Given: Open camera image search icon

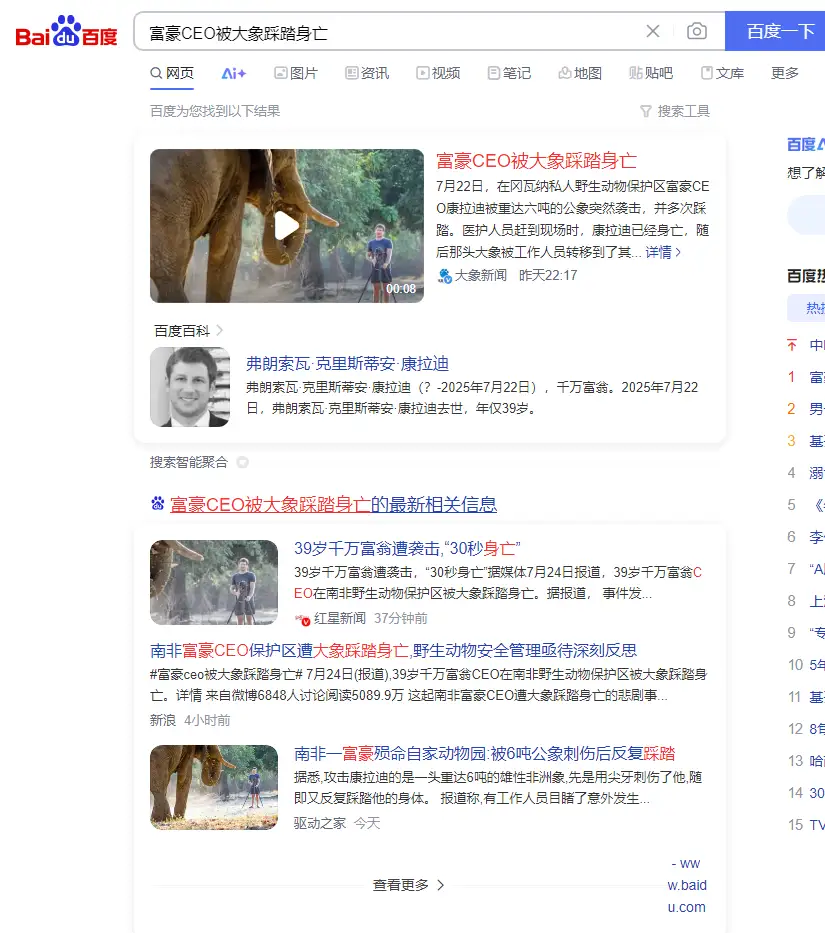Looking at the screenshot, I should click(696, 31).
